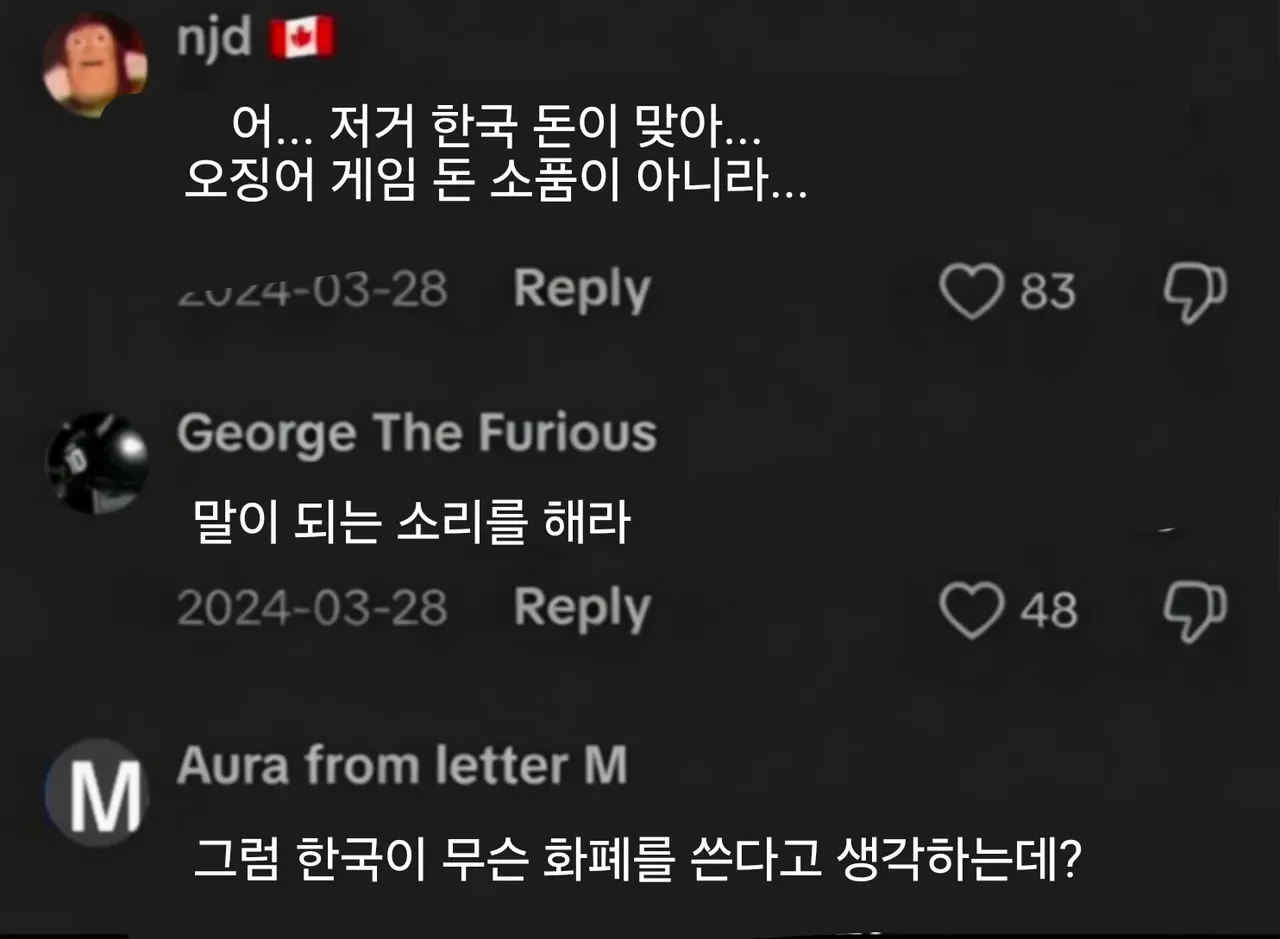The image size is (1280, 939).
Task: Reply to njd's comment
Action: tap(582, 290)
